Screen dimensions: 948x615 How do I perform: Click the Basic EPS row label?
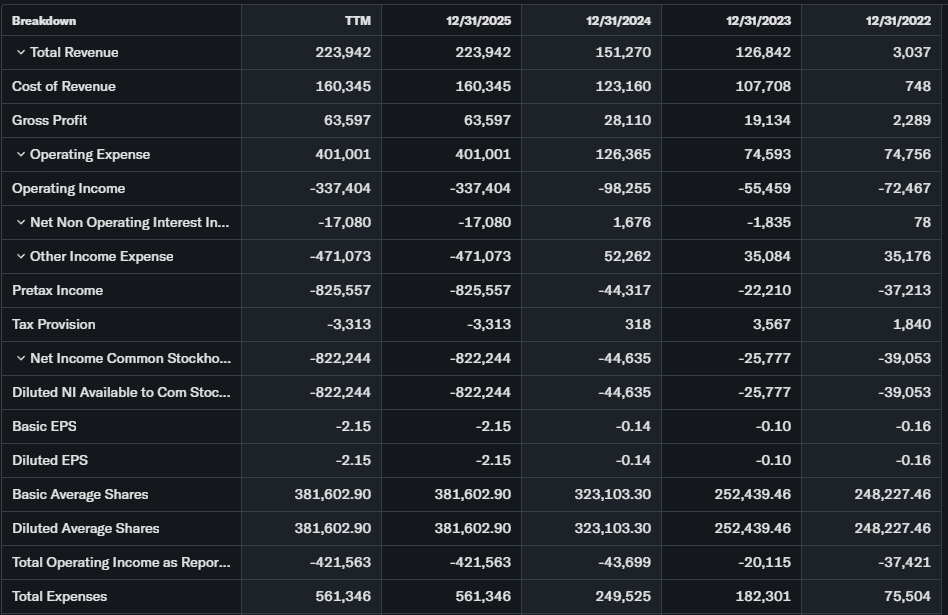(44, 427)
